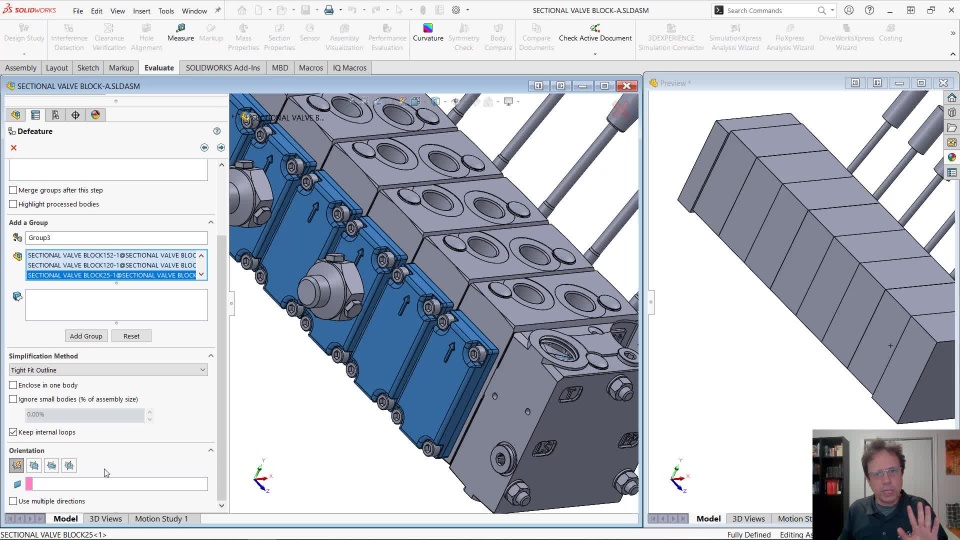Click the Group3 name input field
Screen dimensions: 960x540
pyautogui.click(x=116, y=238)
